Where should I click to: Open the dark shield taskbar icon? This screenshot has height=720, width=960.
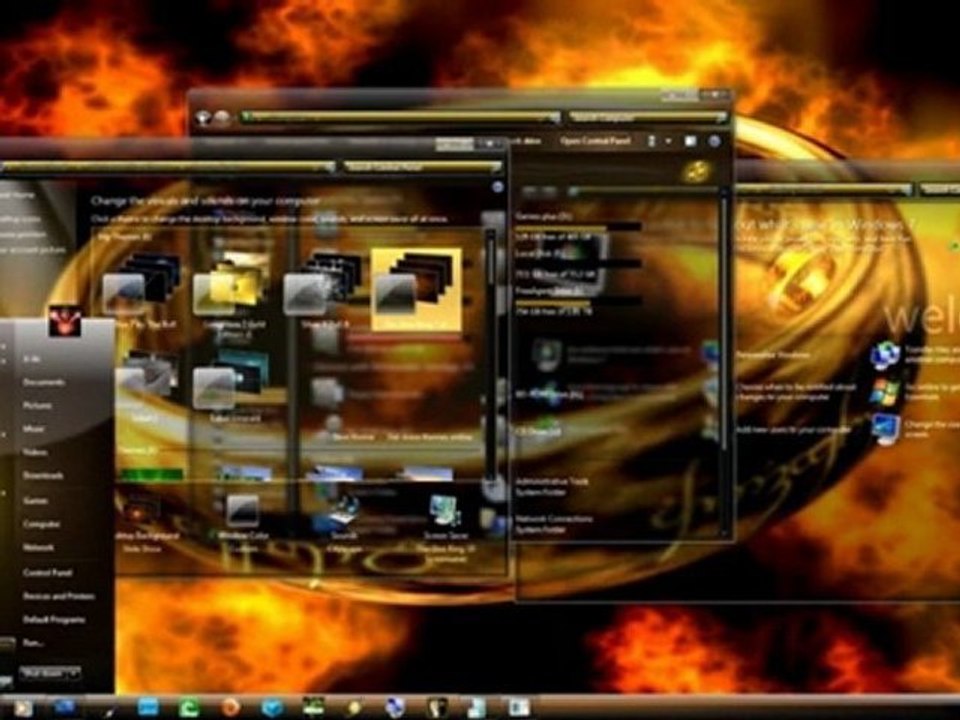(x=437, y=708)
